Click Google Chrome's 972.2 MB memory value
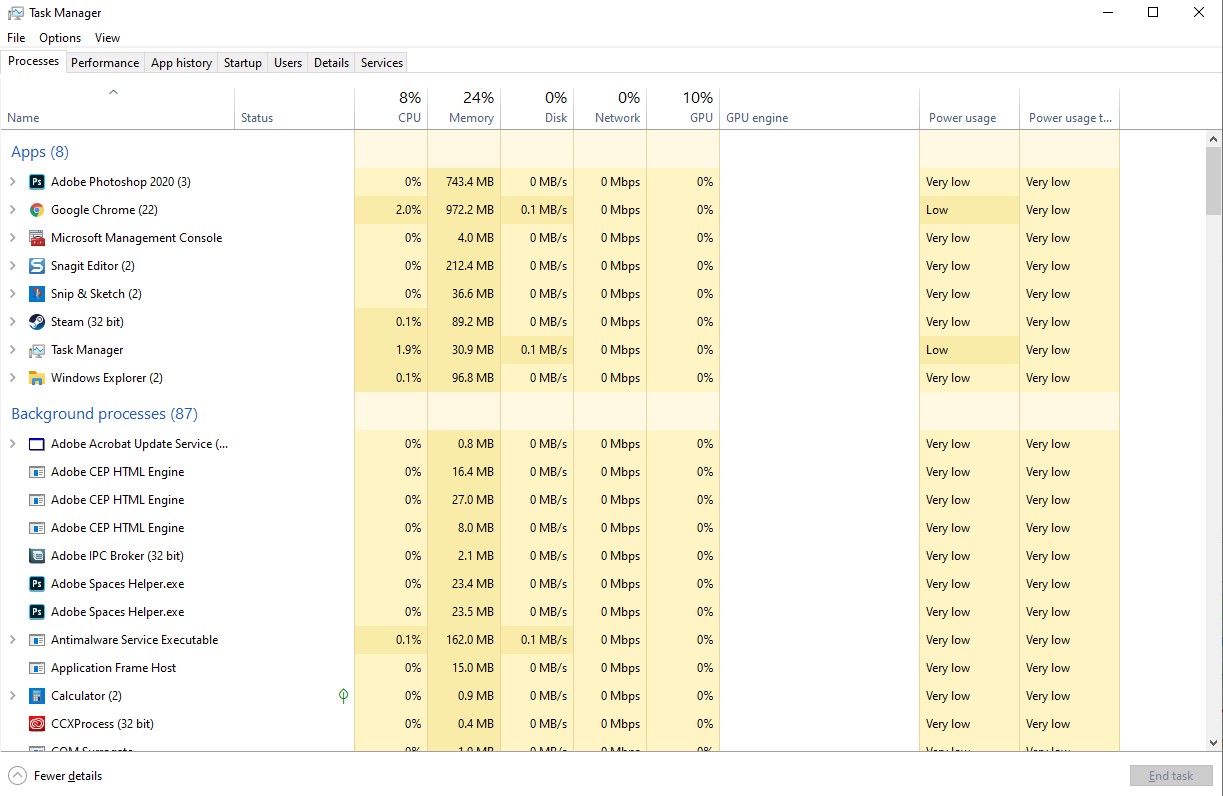Viewport: 1223px width, 796px height. (x=470, y=210)
